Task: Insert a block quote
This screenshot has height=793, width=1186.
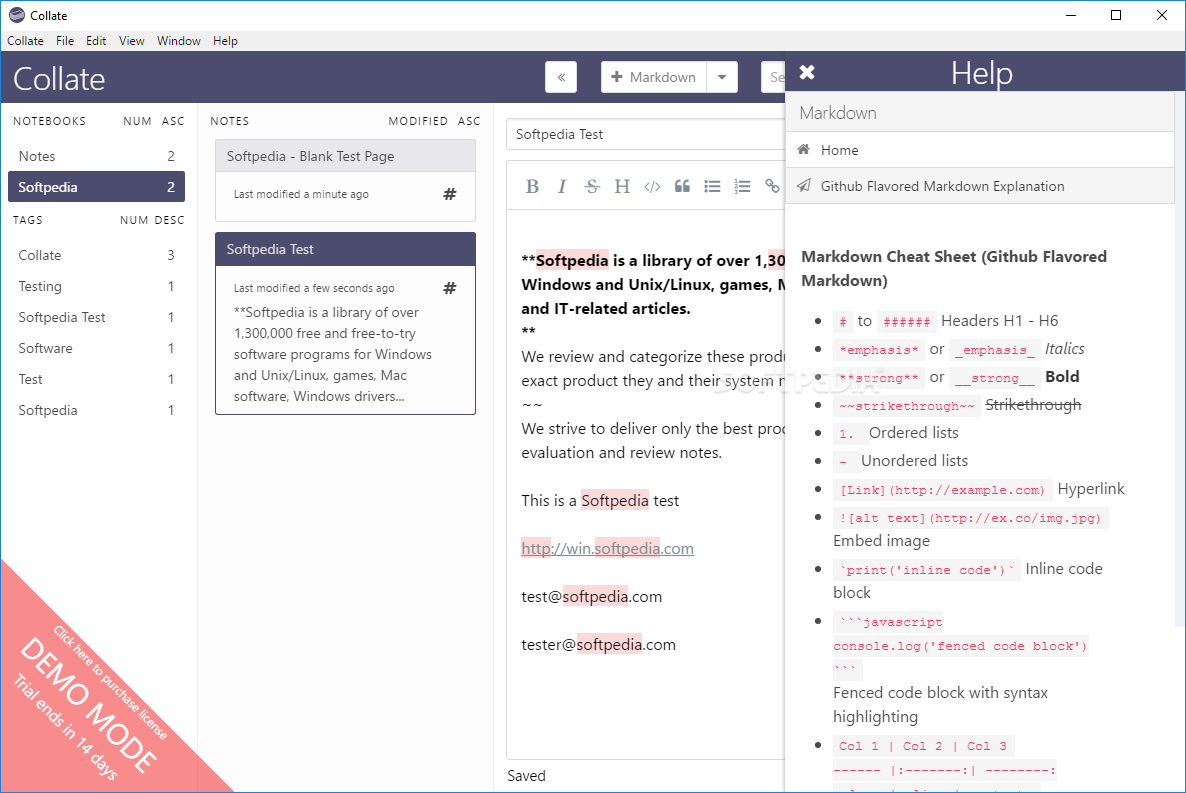Action: click(x=682, y=186)
